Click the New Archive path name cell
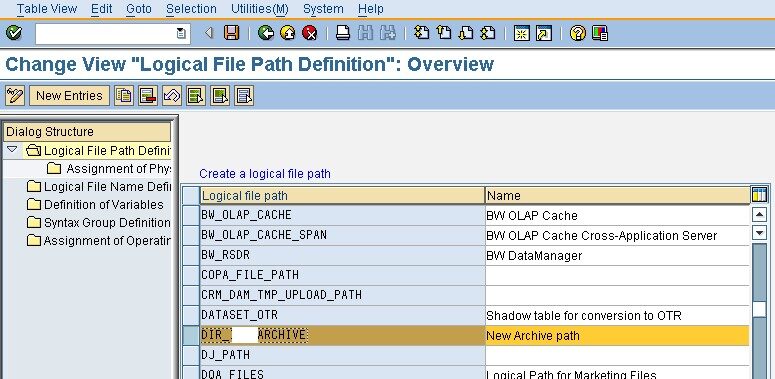The image size is (775, 379). click(617, 336)
